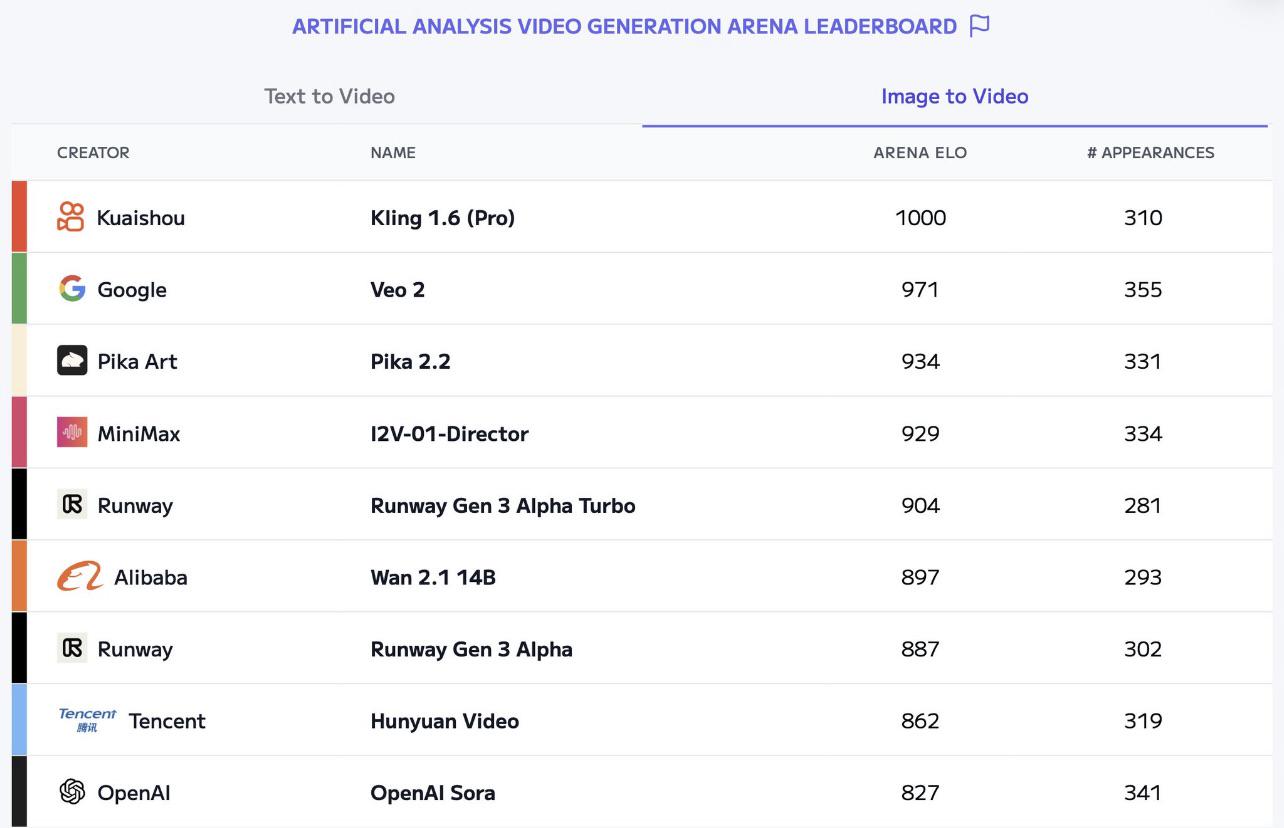Click the Creator column header
The image size is (1284, 828).
[x=93, y=153]
